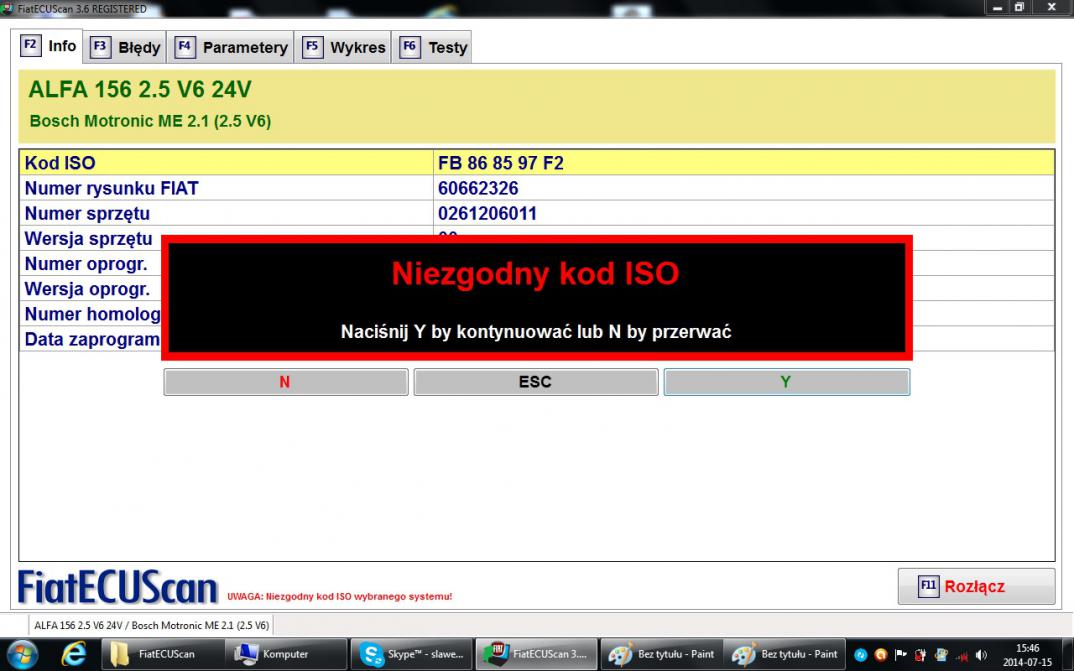Click the status bar ALFA 156 entry

151,625
